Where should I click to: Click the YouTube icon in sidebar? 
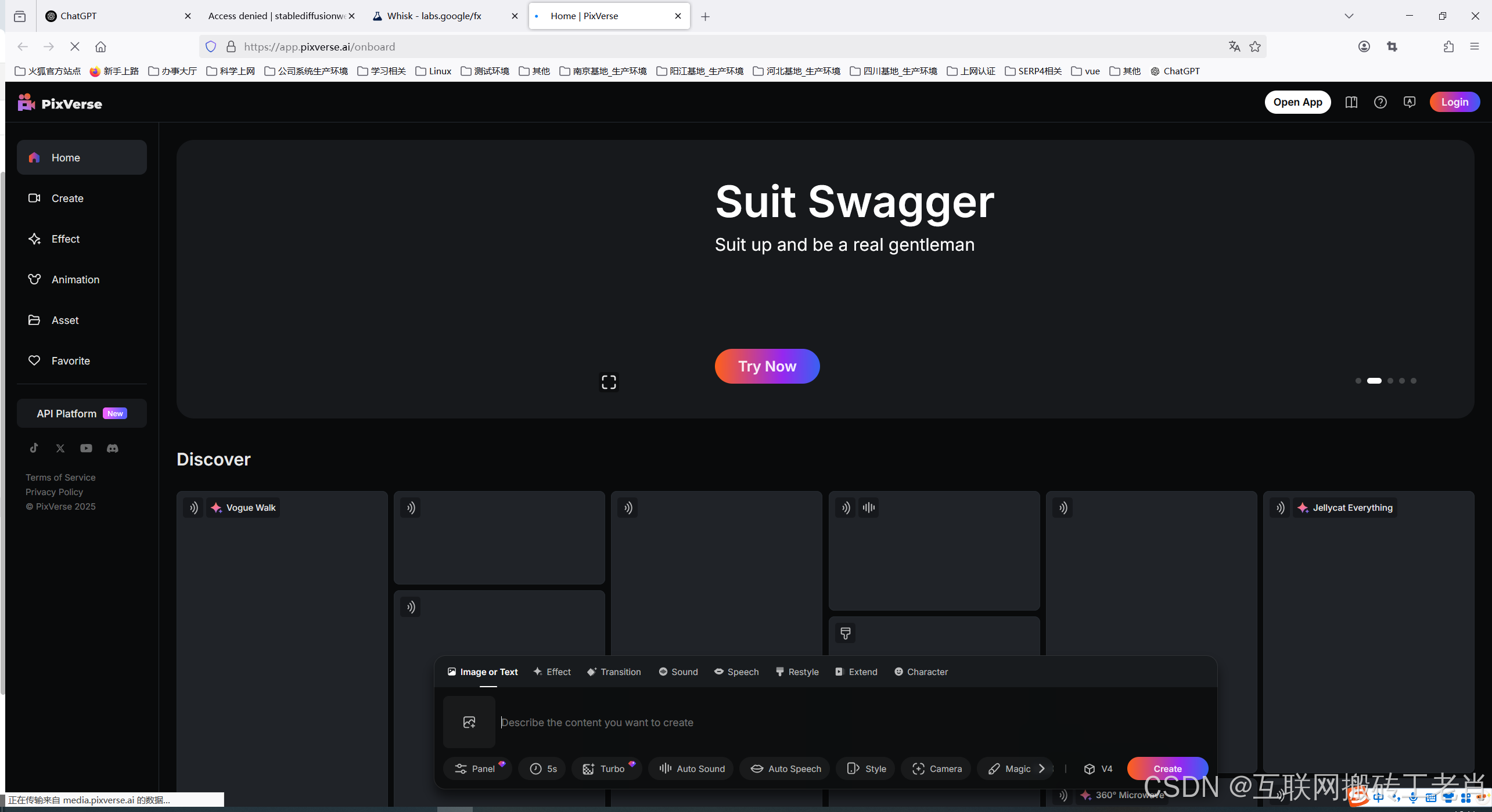point(86,448)
